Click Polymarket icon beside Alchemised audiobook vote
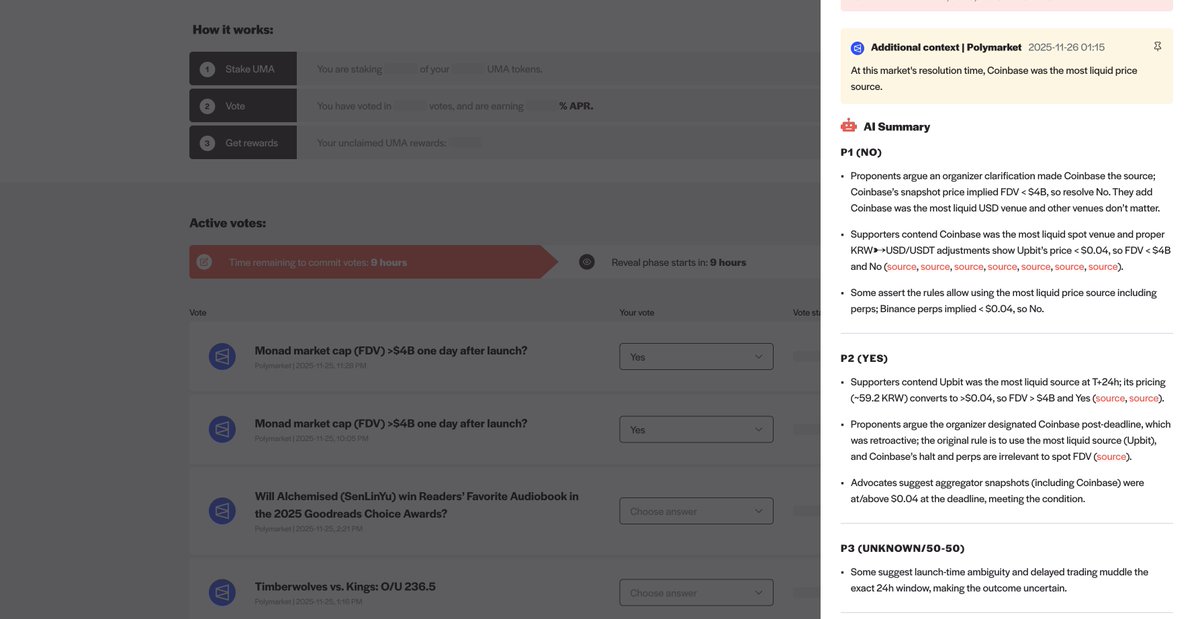Screen dimensions: 1200x619 [x=222, y=511]
